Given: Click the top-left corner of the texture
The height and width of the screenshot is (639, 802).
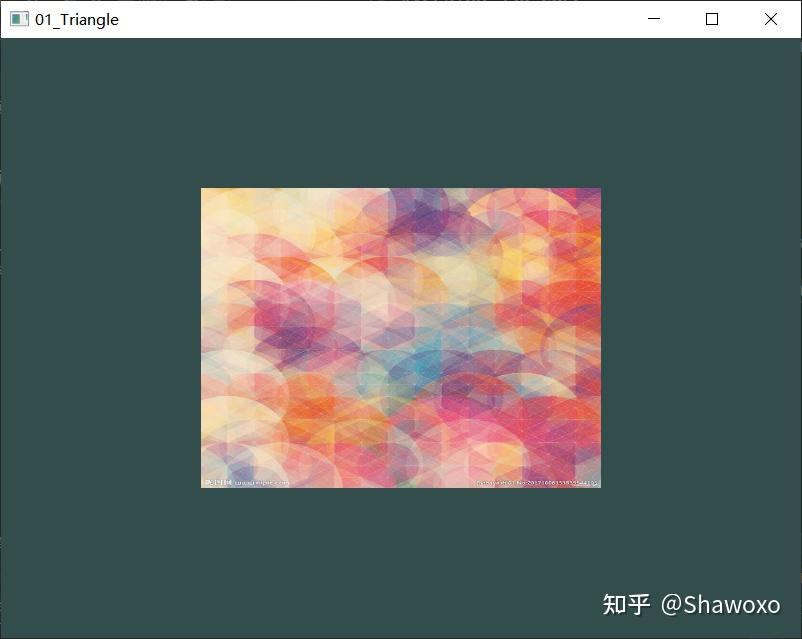Looking at the screenshot, I should tap(205, 192).
